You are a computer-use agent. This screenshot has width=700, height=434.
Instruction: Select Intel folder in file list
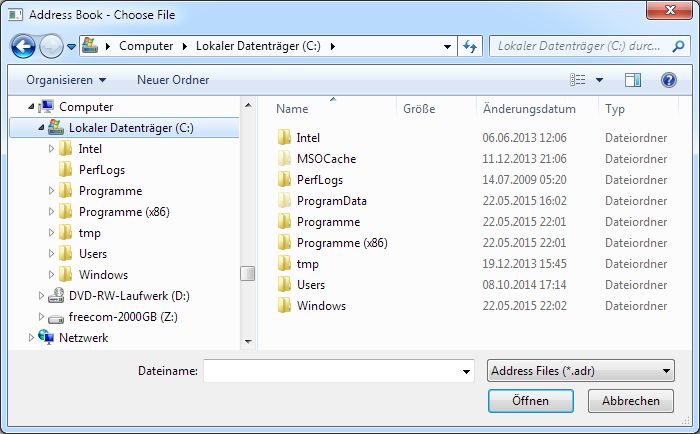click(308, 138)
